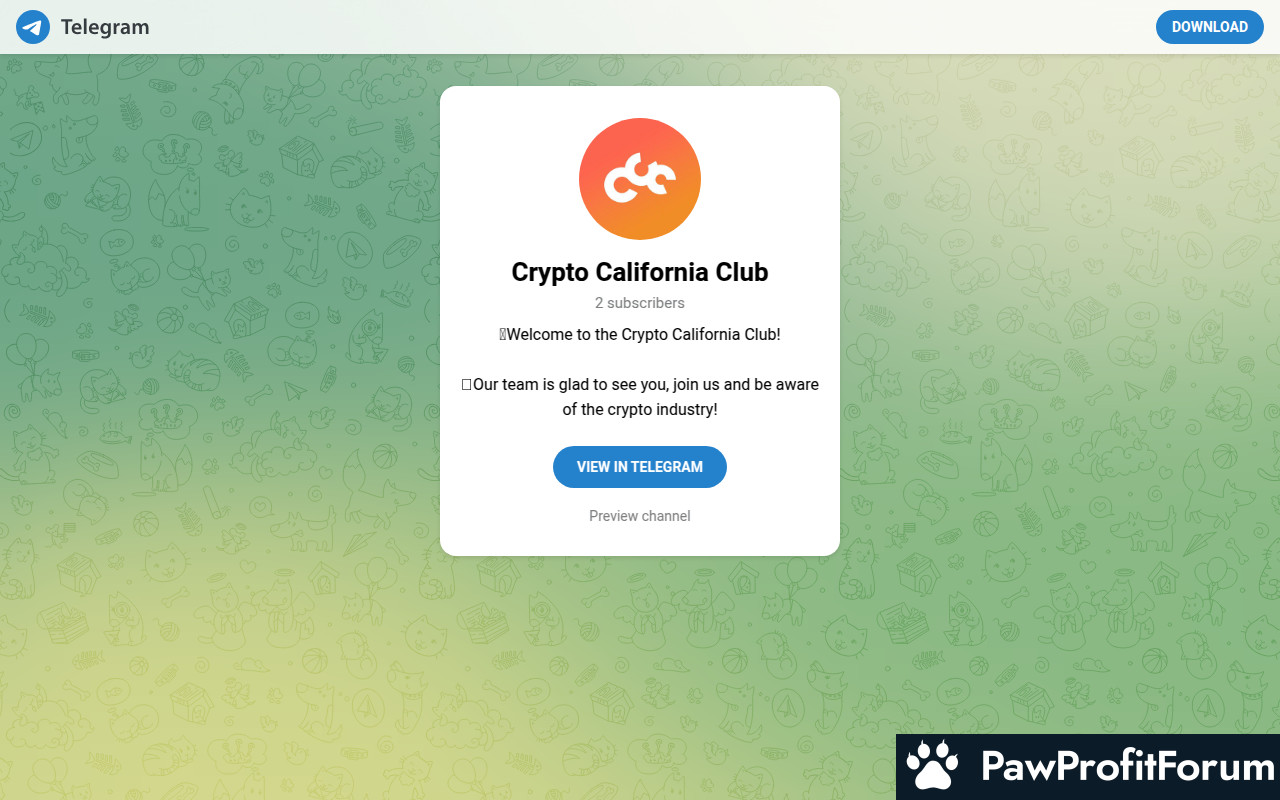The height and width of the screenshot is (800, 1280).
Task: Select the Crypto California Club title
Action: (640, 272)
